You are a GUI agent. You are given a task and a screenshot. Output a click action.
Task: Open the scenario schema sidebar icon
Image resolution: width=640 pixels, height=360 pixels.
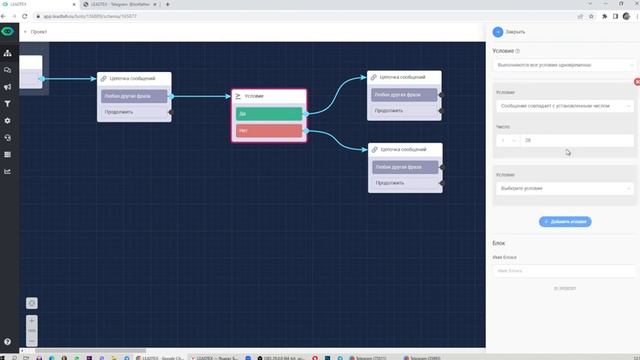coord(7,53)
